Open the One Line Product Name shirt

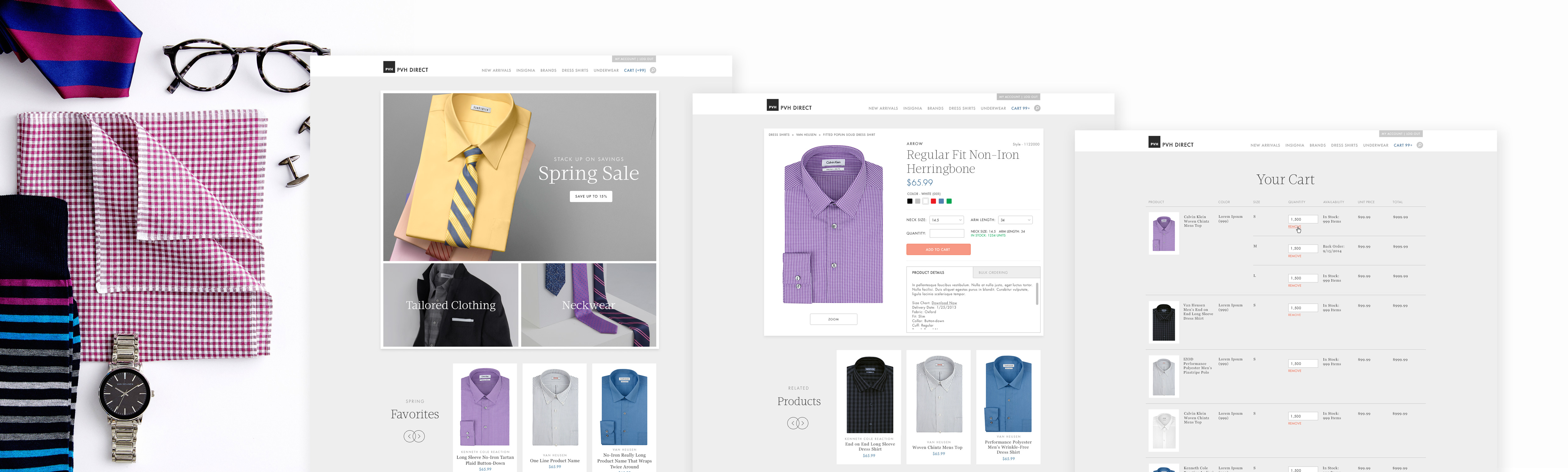tap(555, 417)
